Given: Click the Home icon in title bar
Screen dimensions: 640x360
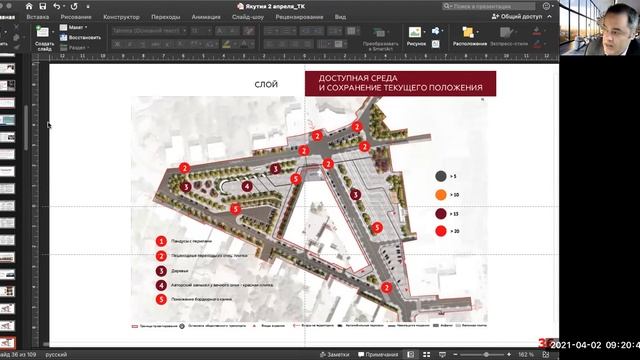Looking at the screenshot, I should click(x=29, y=6).
